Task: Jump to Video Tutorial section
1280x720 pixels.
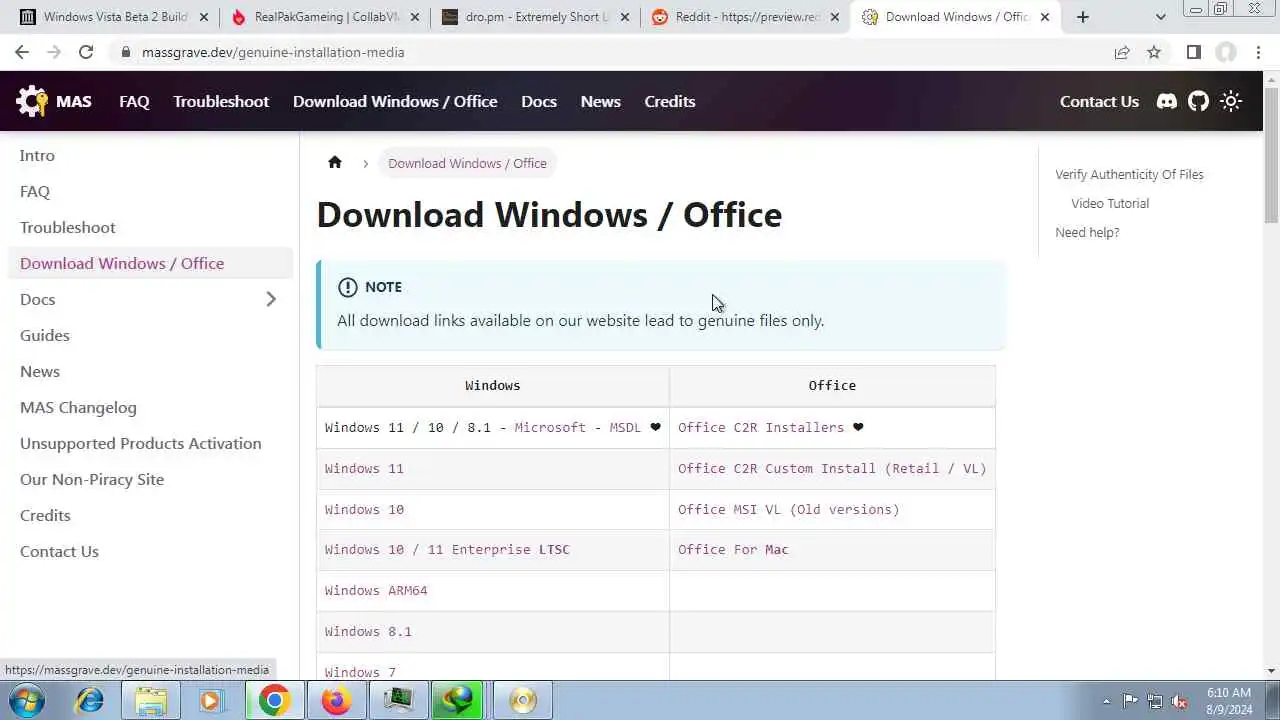Action: tap(1110, 203)
